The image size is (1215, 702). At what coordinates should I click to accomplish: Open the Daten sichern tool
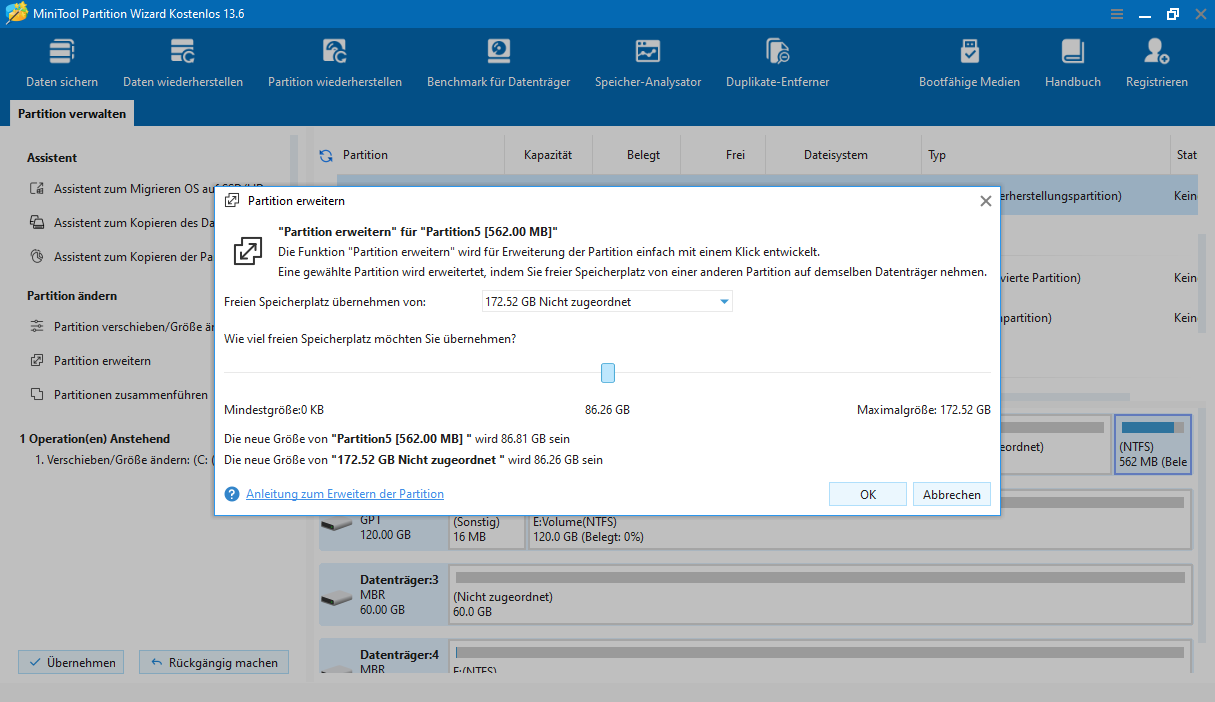(62, 64)
